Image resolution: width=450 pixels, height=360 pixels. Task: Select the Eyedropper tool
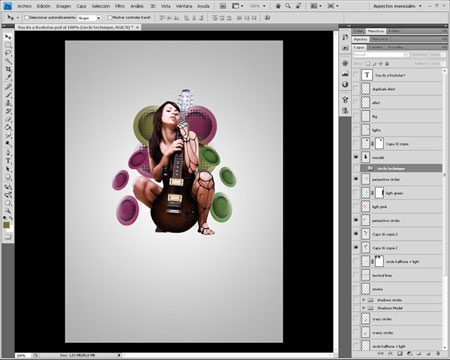point(8,77)
